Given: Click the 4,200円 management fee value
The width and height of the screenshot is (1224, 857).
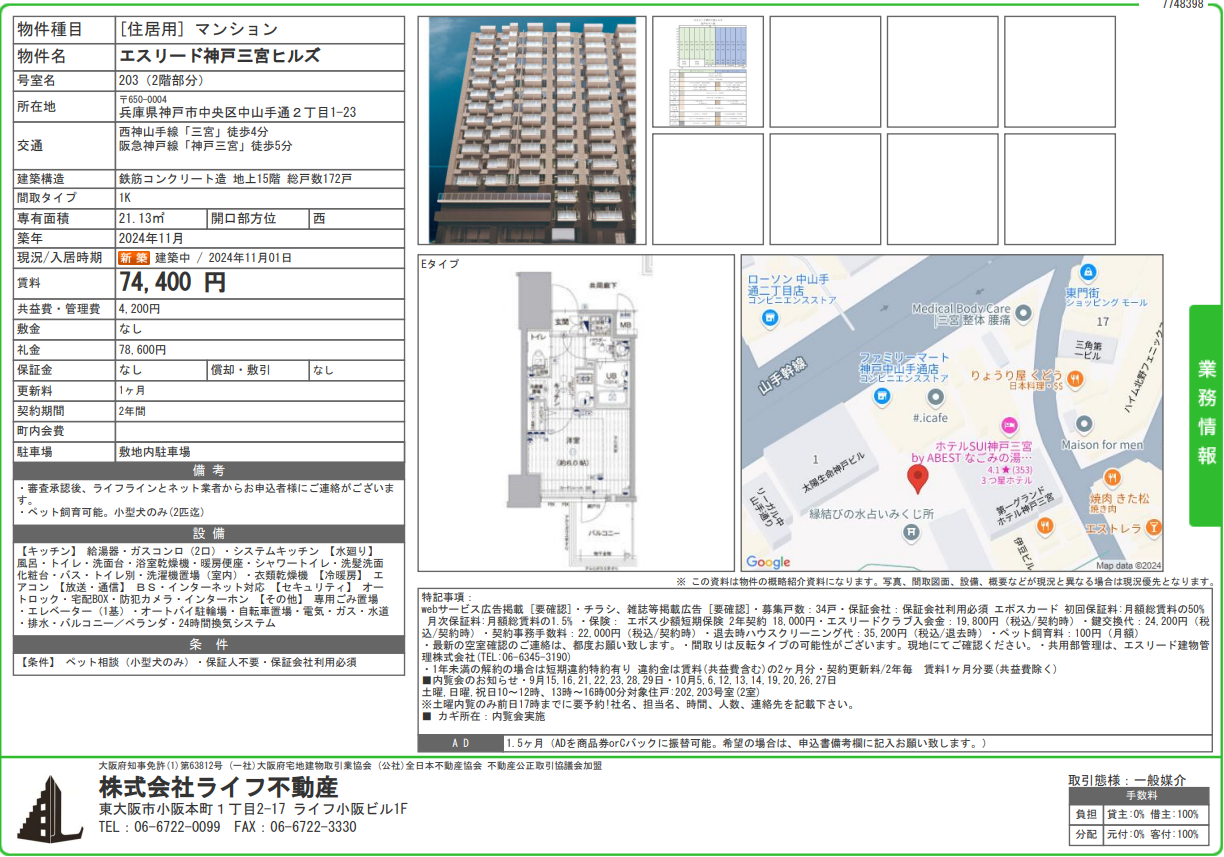Looking at the screenshot, I should (x=139, y=309).
